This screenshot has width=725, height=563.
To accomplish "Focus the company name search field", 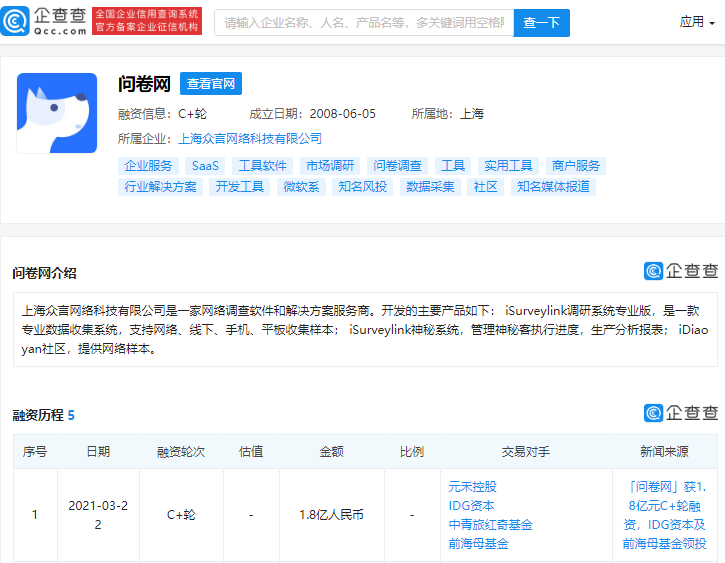I will coord(364,23).
